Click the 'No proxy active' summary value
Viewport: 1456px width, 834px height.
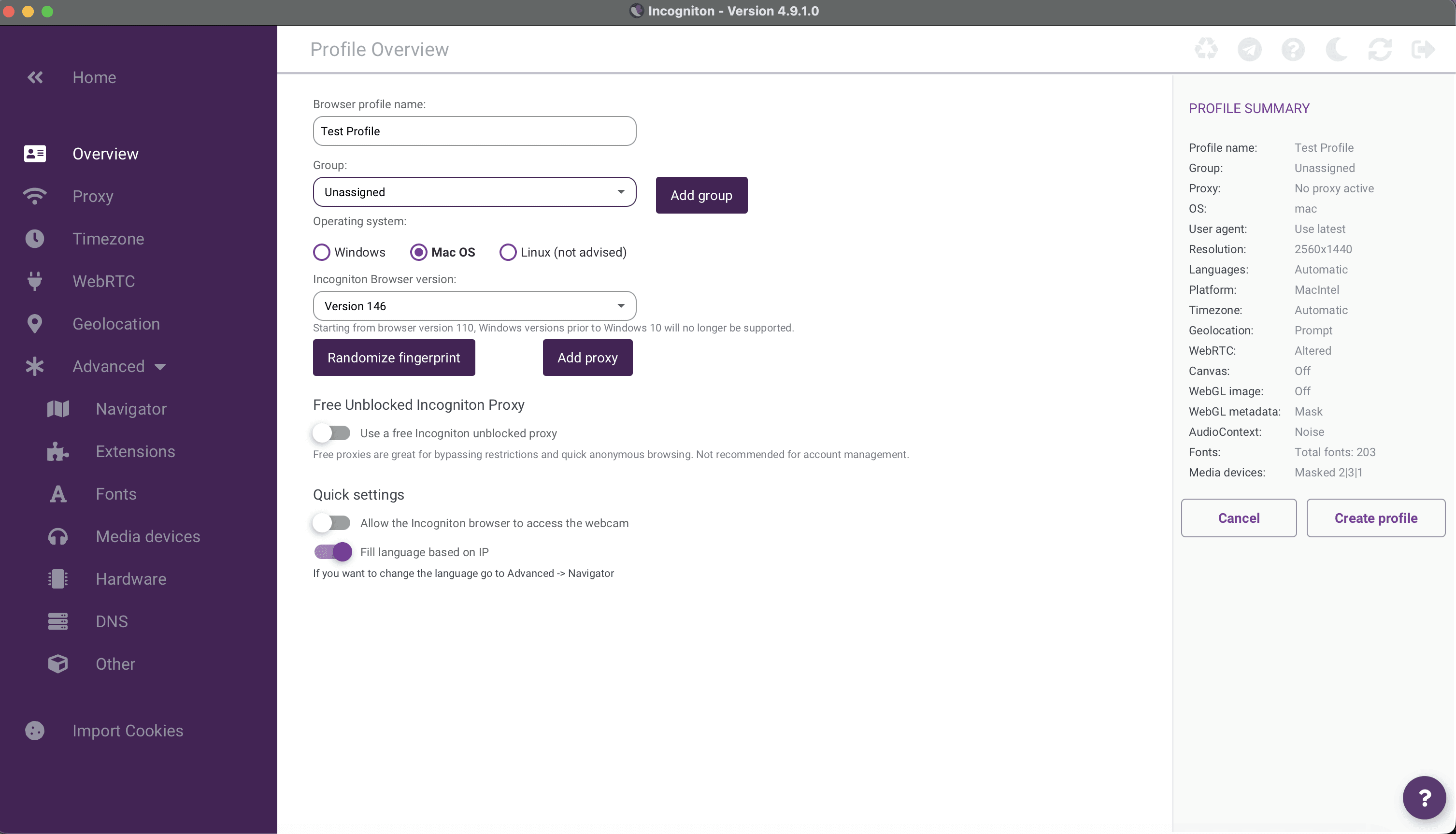coord(1334,188)
